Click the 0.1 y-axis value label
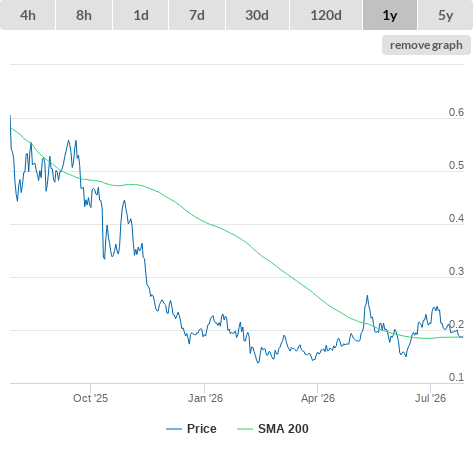Image resolution: width=474 pixels, height=455 pixels. point(456,377)
